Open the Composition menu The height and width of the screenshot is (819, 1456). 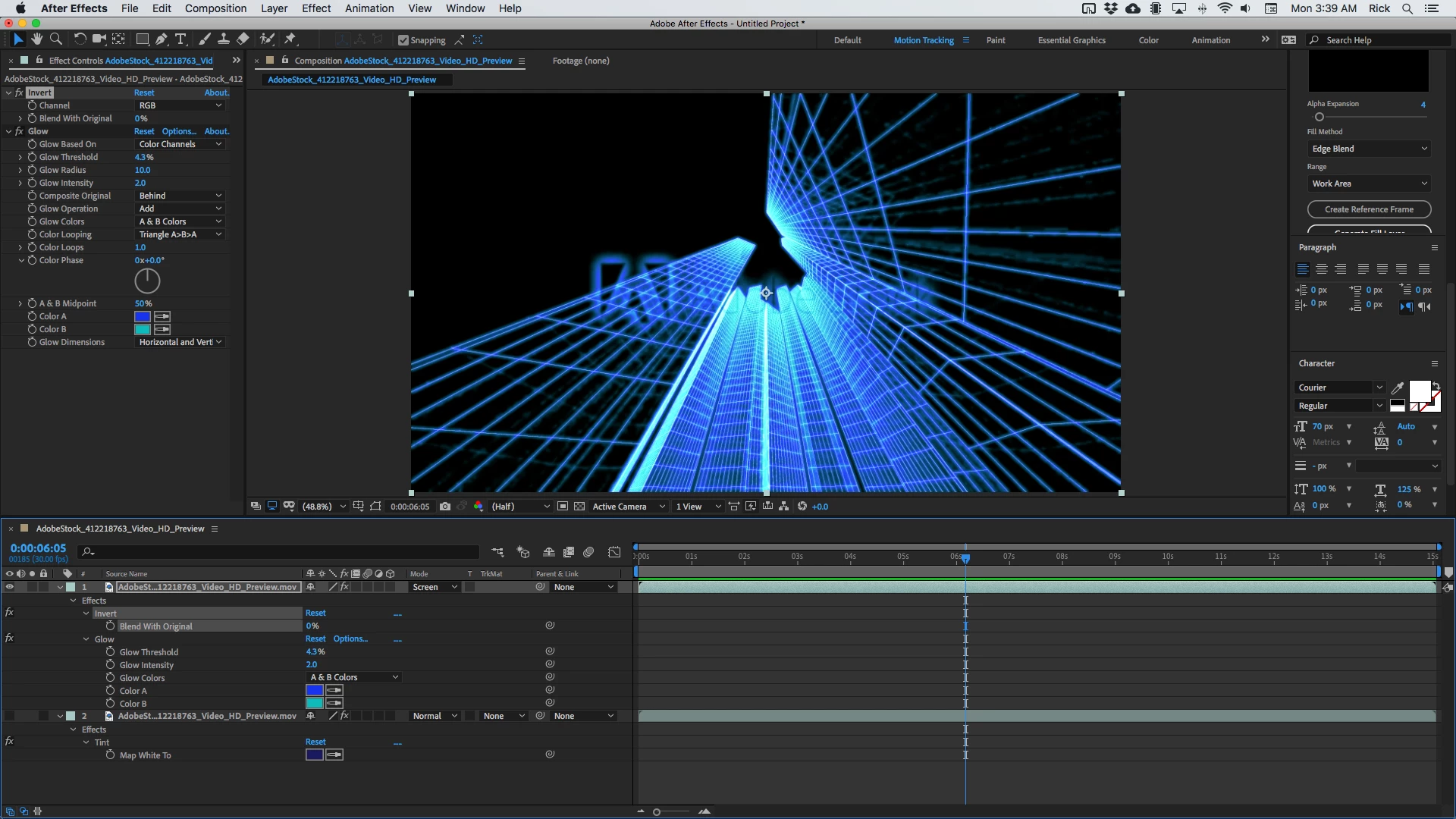215,8
